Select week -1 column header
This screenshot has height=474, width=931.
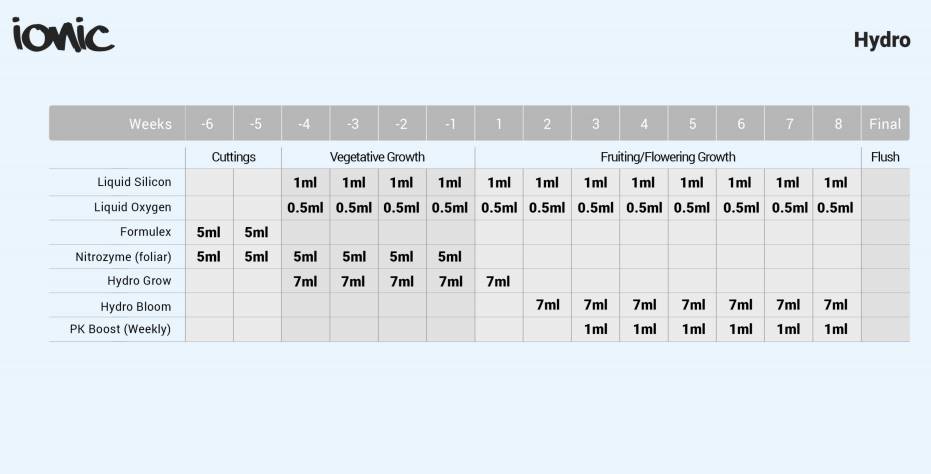451,124
